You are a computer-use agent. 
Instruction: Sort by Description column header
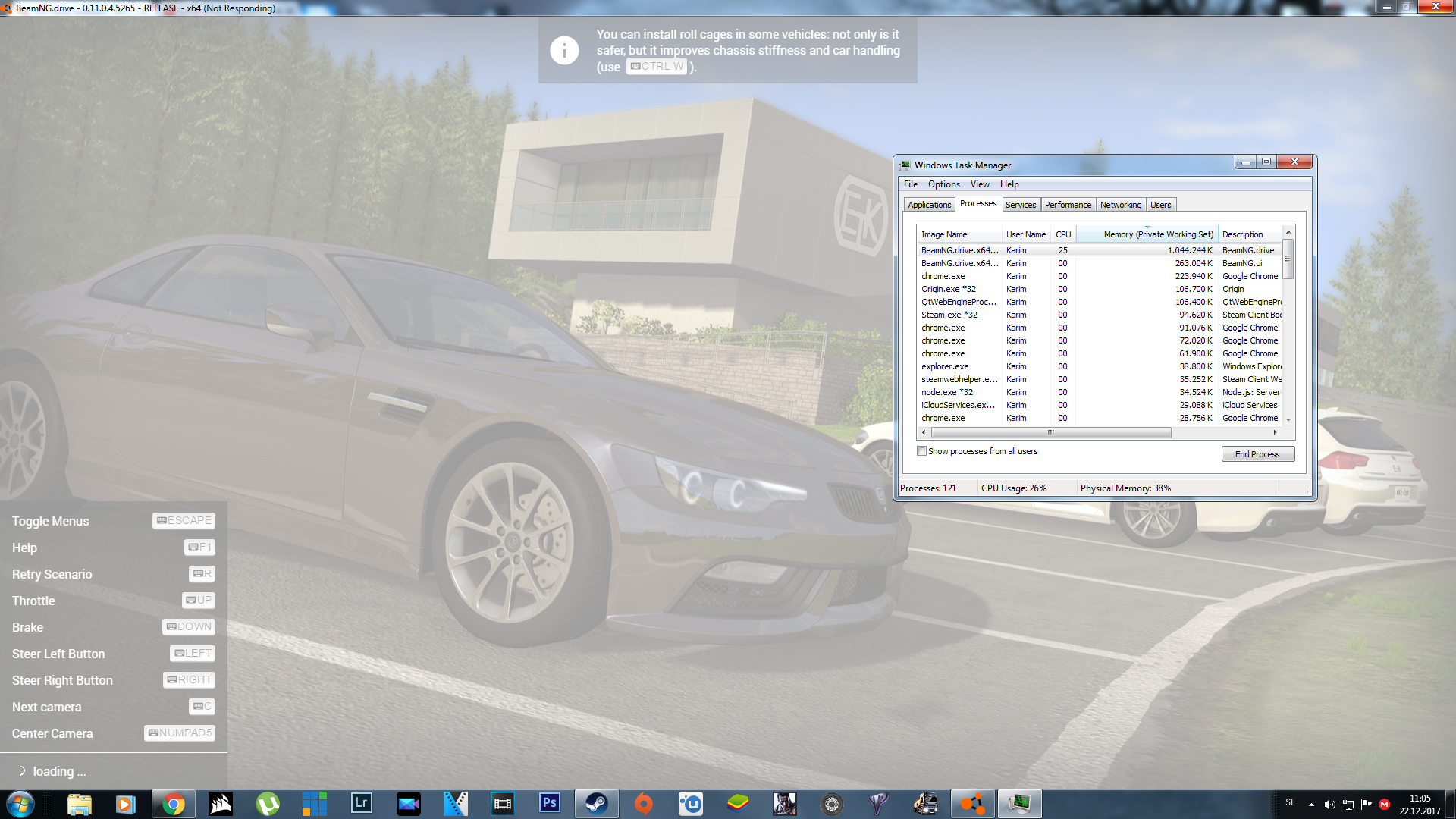coord(1250,234)
